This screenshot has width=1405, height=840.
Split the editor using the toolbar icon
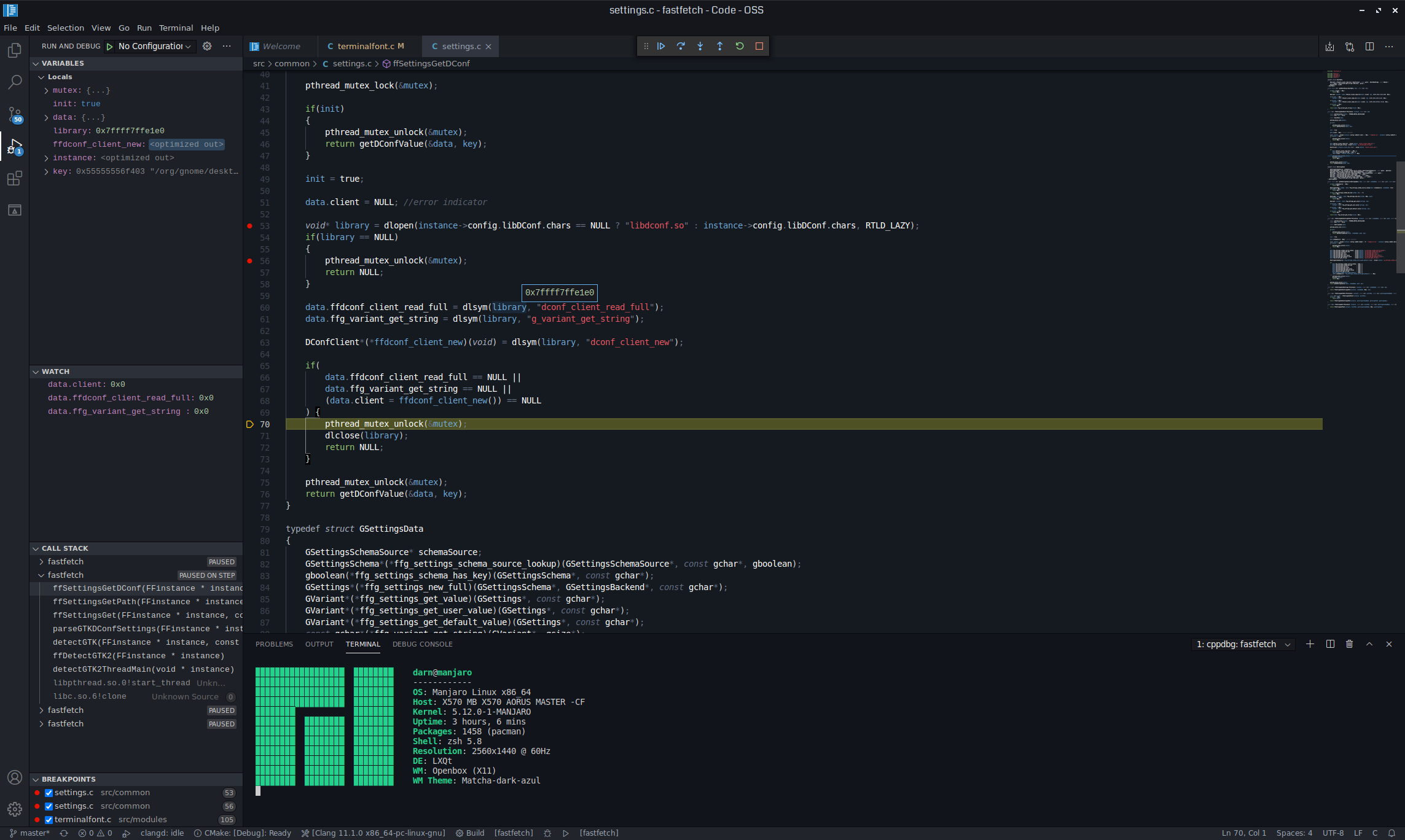(1369, 46)
